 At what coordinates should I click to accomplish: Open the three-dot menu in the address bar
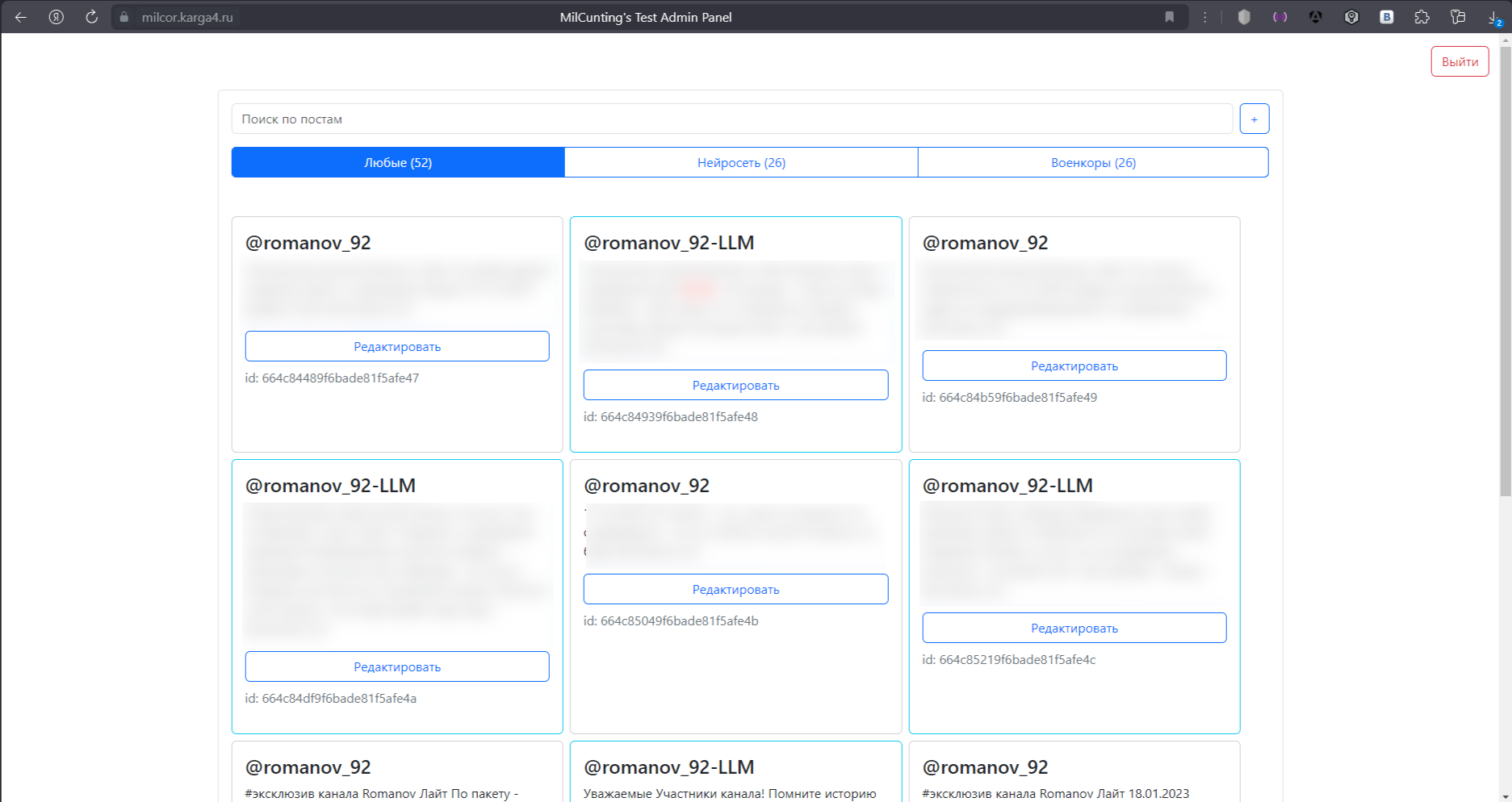[x=1205, y=17]
